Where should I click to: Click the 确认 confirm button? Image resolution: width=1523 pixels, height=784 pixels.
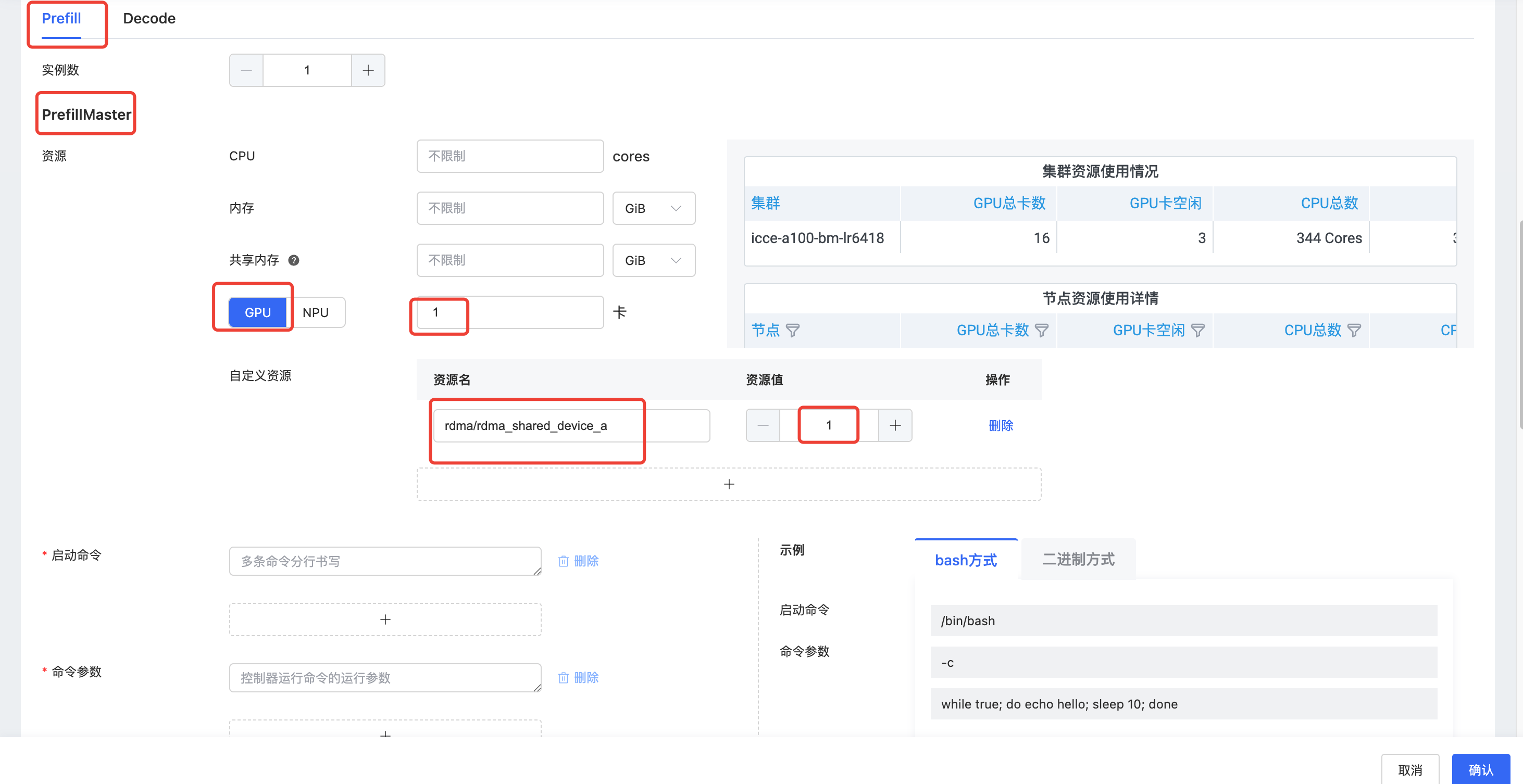coord(1480,769)
